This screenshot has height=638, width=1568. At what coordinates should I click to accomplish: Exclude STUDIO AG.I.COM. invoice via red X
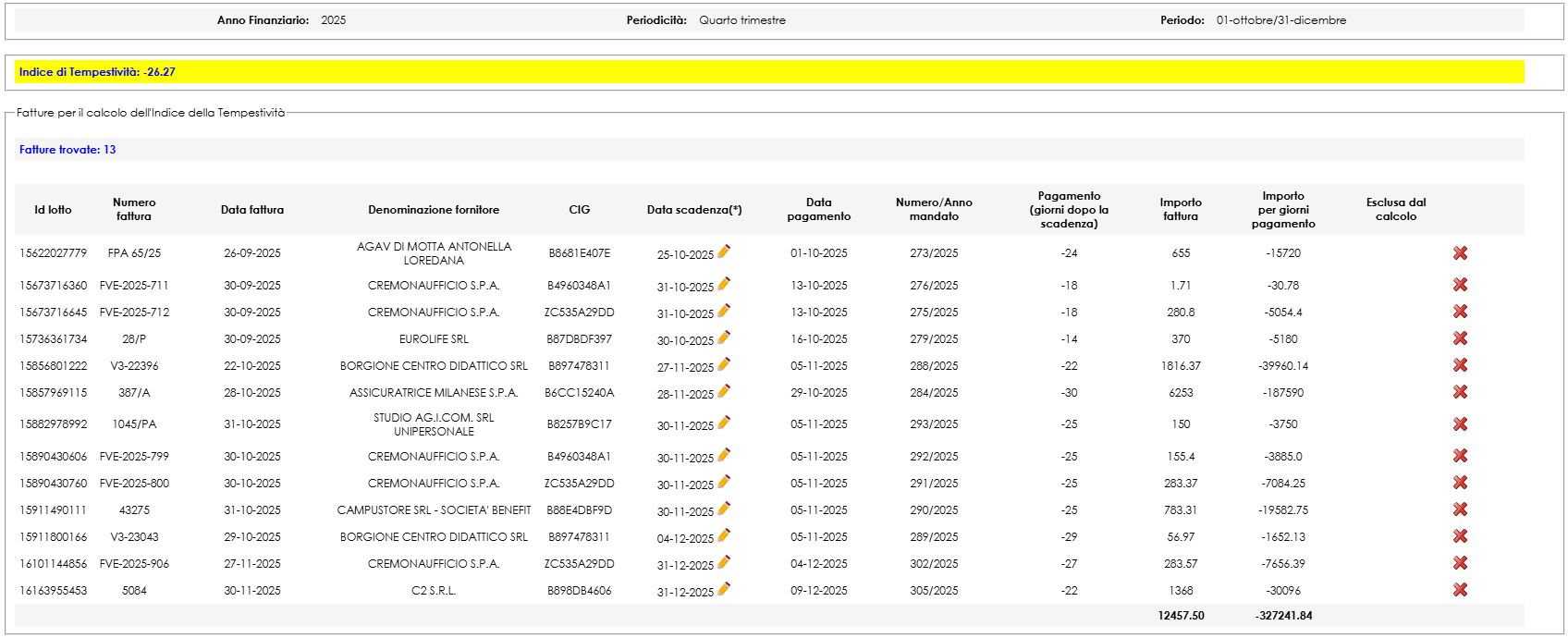tap(1460, 424)
